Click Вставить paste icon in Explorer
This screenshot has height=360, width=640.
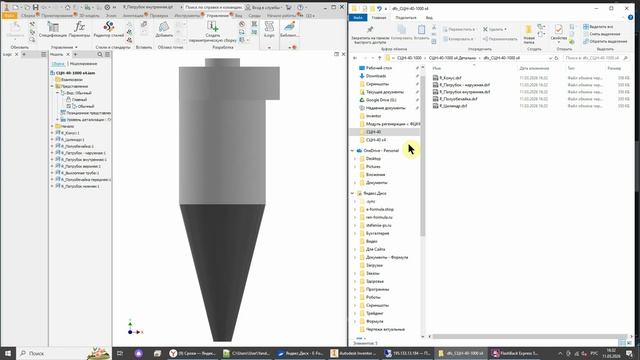[x=421, y=32]
